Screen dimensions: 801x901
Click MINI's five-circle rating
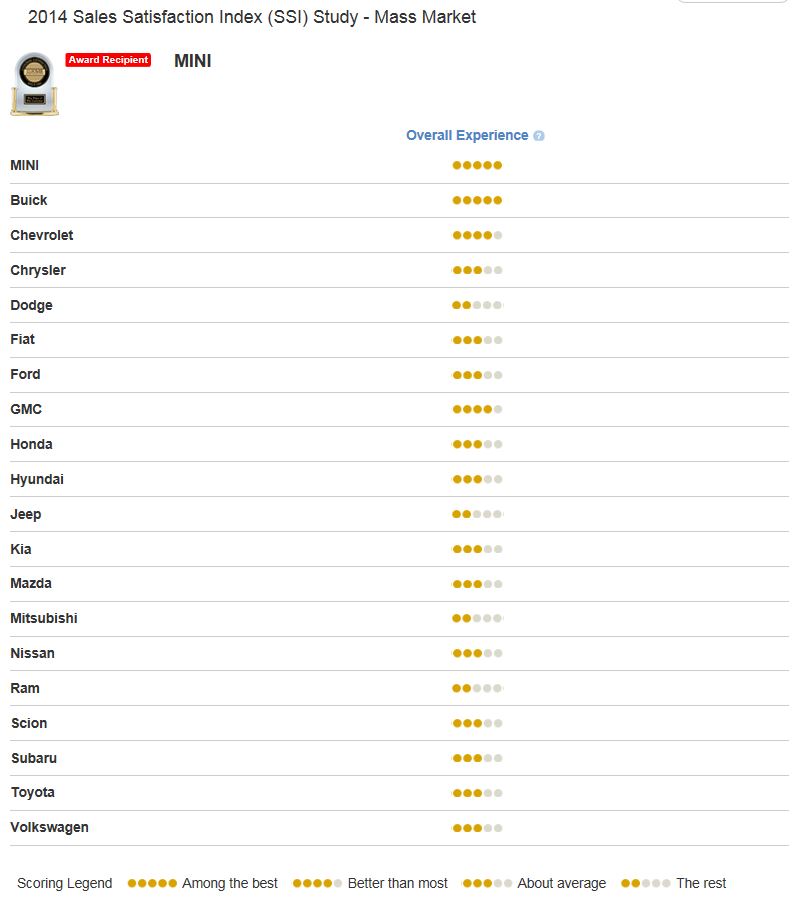[x=477, y=165]
